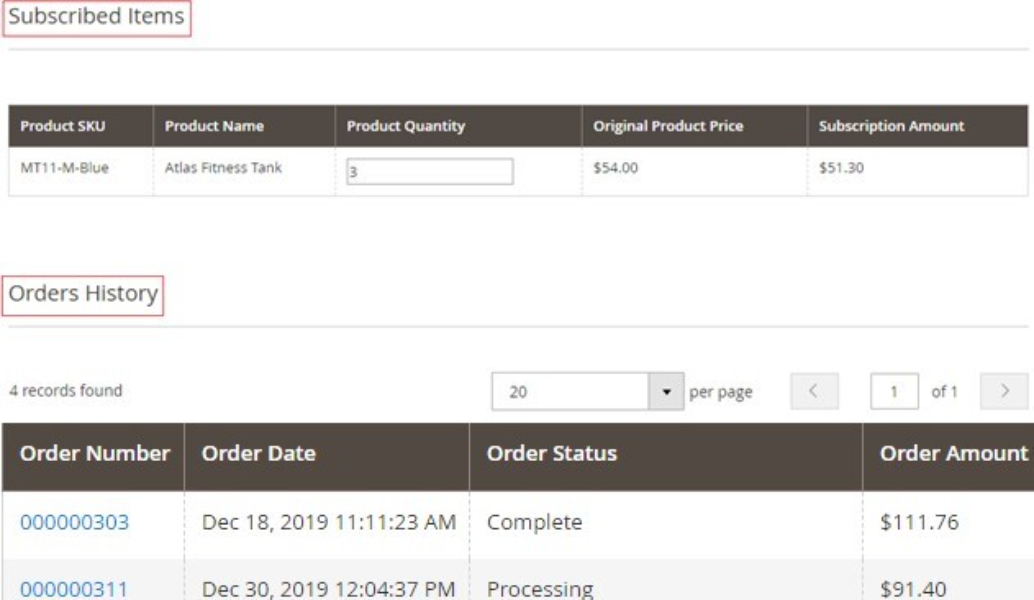Click the Atlas Fitness Tank product name

pyautogui.click(x=223, y=168)
